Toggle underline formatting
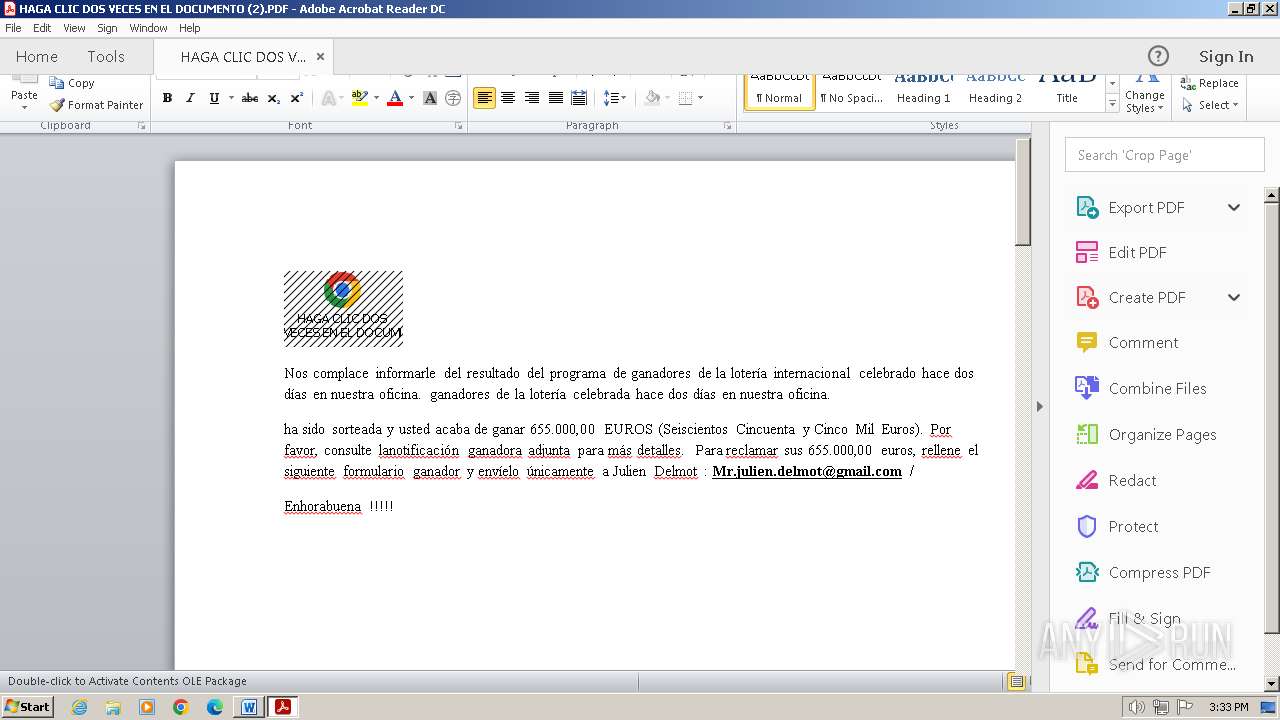Viewport: 1280px width, 720px height. [214, 98]
